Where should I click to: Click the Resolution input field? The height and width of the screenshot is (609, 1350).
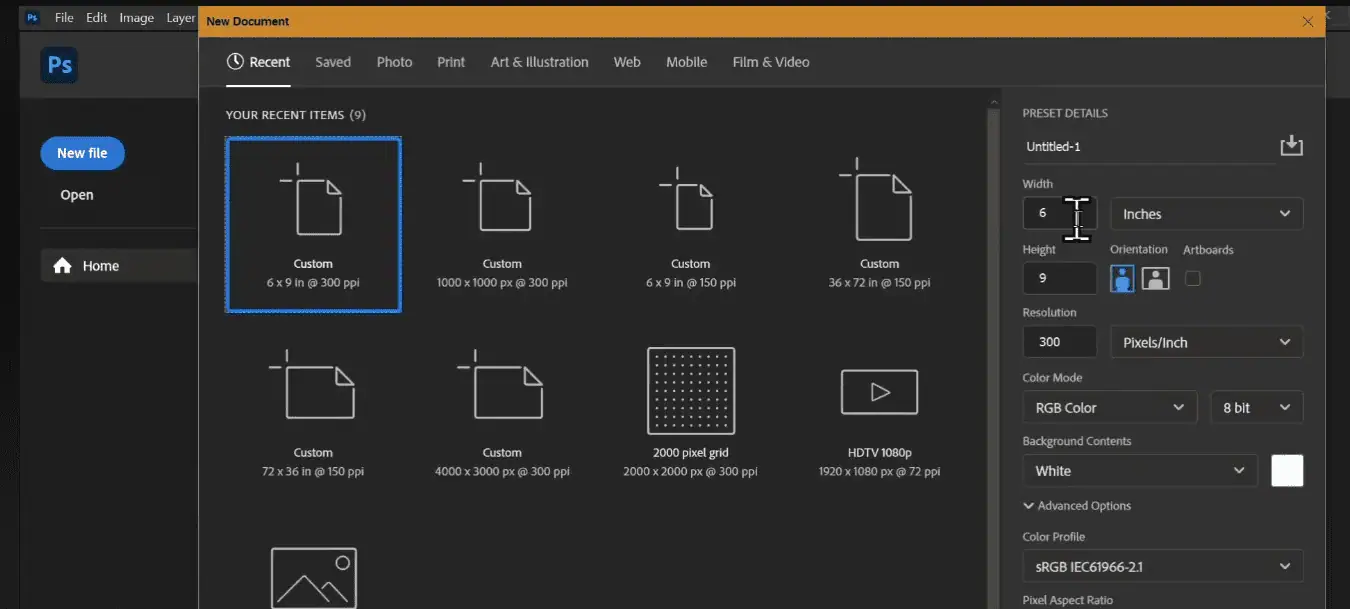(1059, 342)
